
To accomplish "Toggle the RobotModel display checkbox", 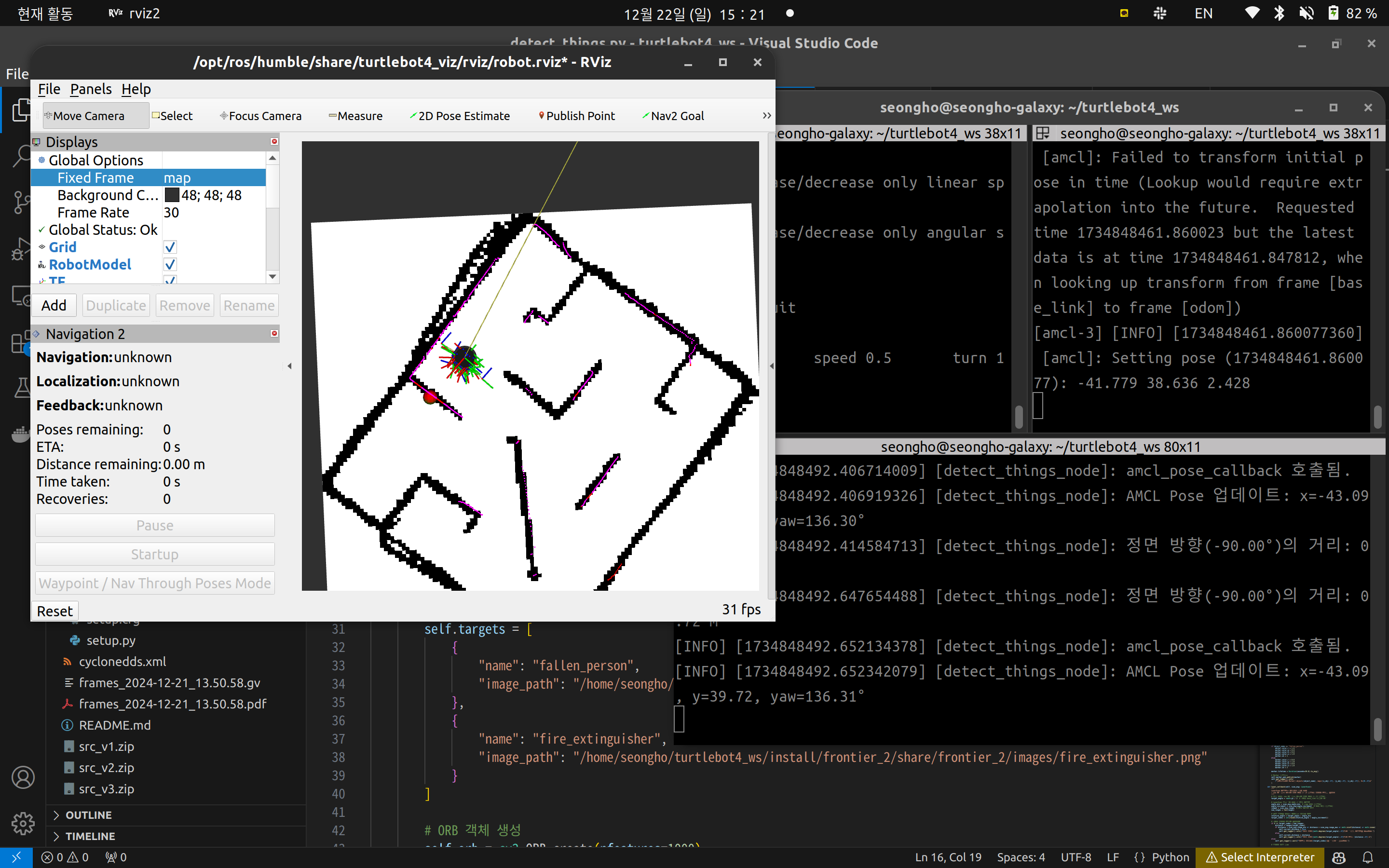I will pyautogui.click(x=170, y=265).
